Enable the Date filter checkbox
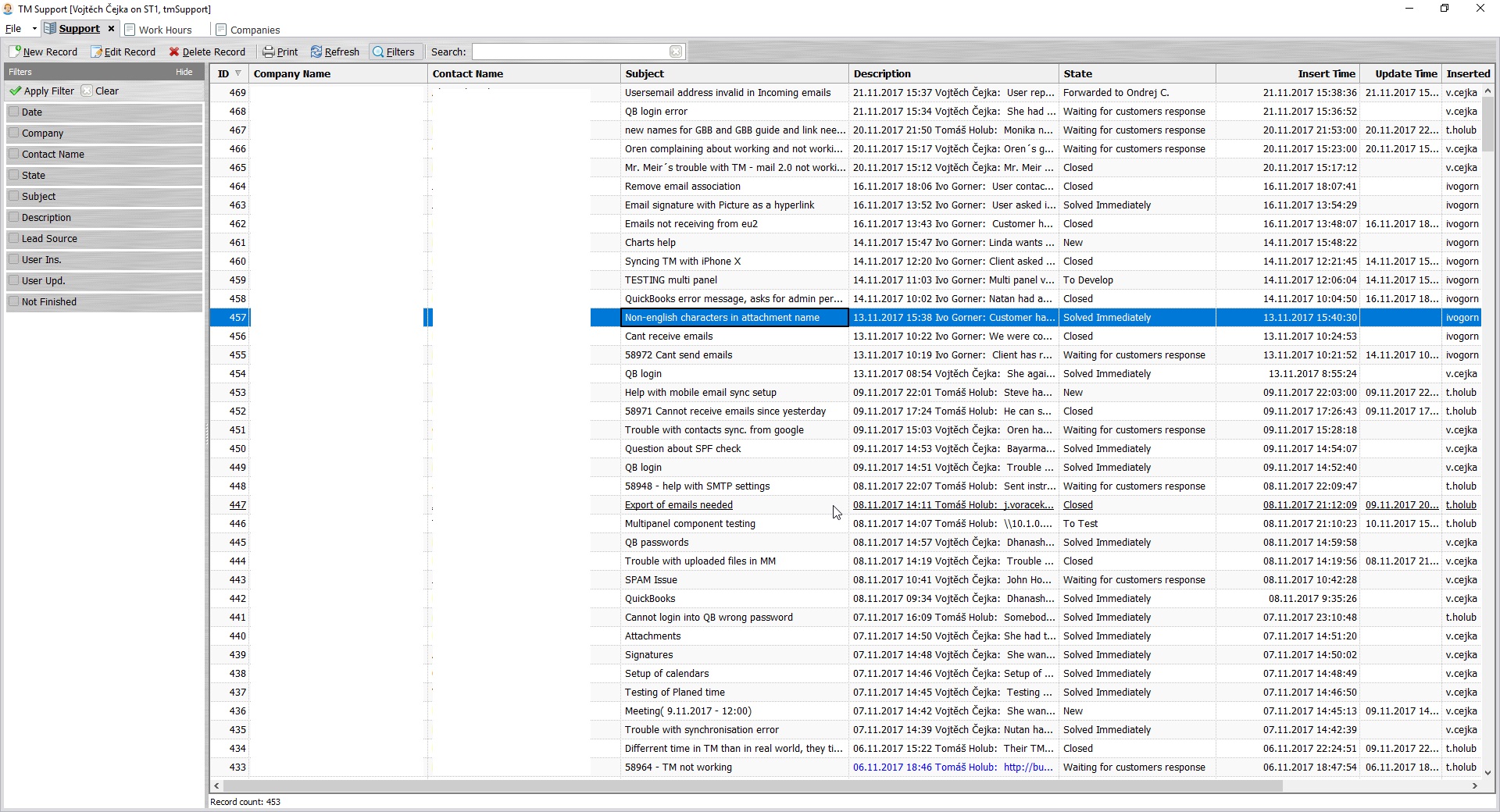1500x812 pixels. click(14, 112)
